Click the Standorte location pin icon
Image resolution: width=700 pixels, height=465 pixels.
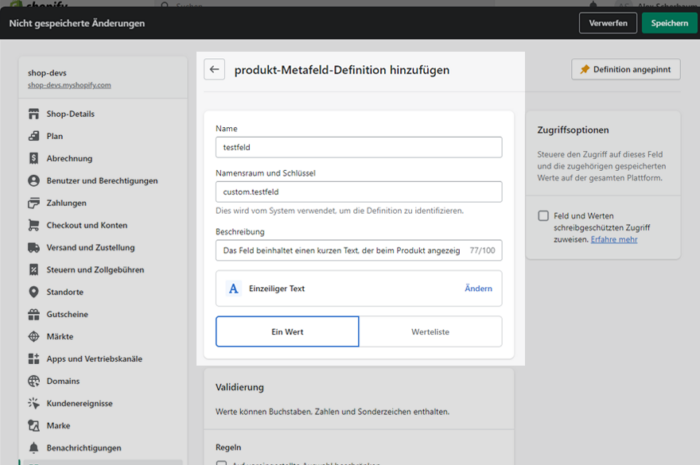(x=34, y=292)
